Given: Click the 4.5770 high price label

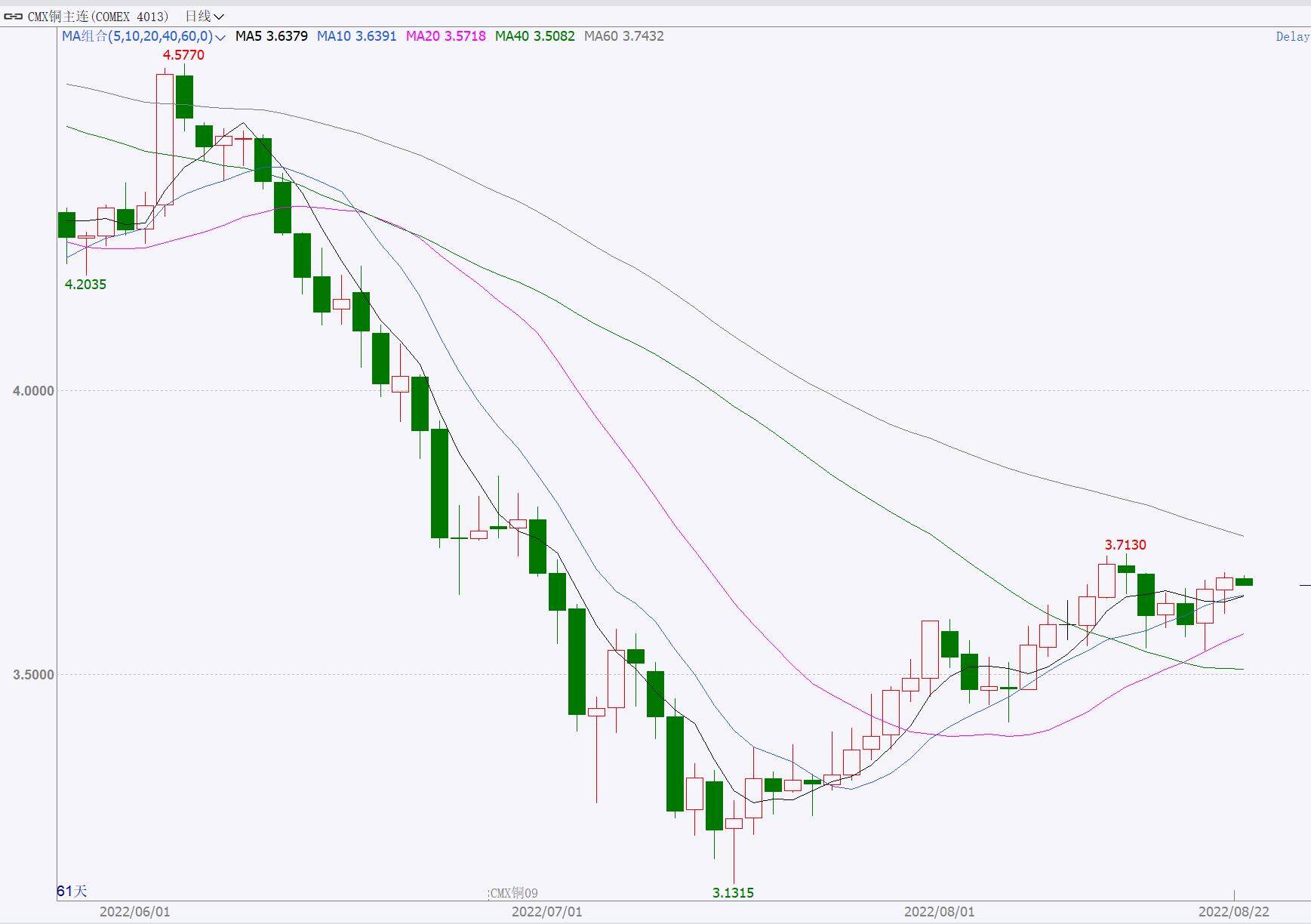Looking at the screenshot, I should tap(183, 55).
